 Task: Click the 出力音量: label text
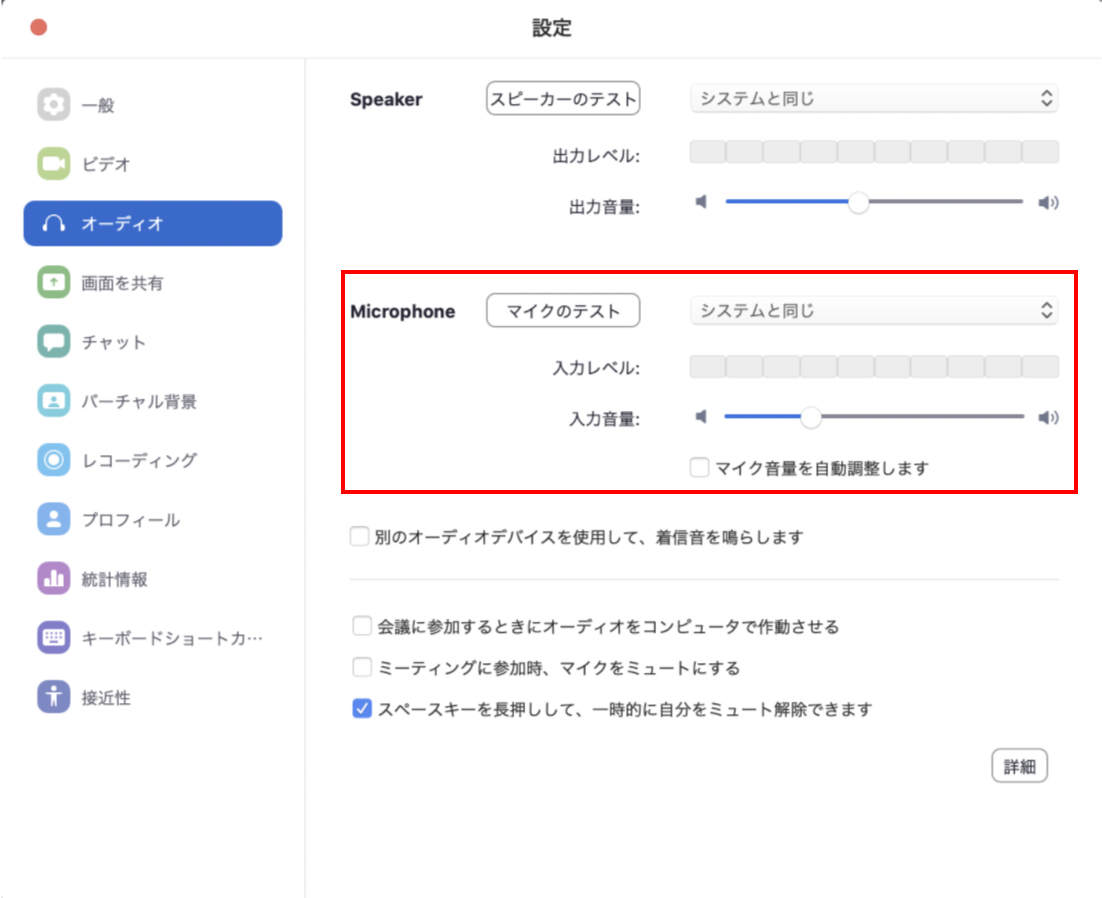pyautogui.click(x=604, y=207)
